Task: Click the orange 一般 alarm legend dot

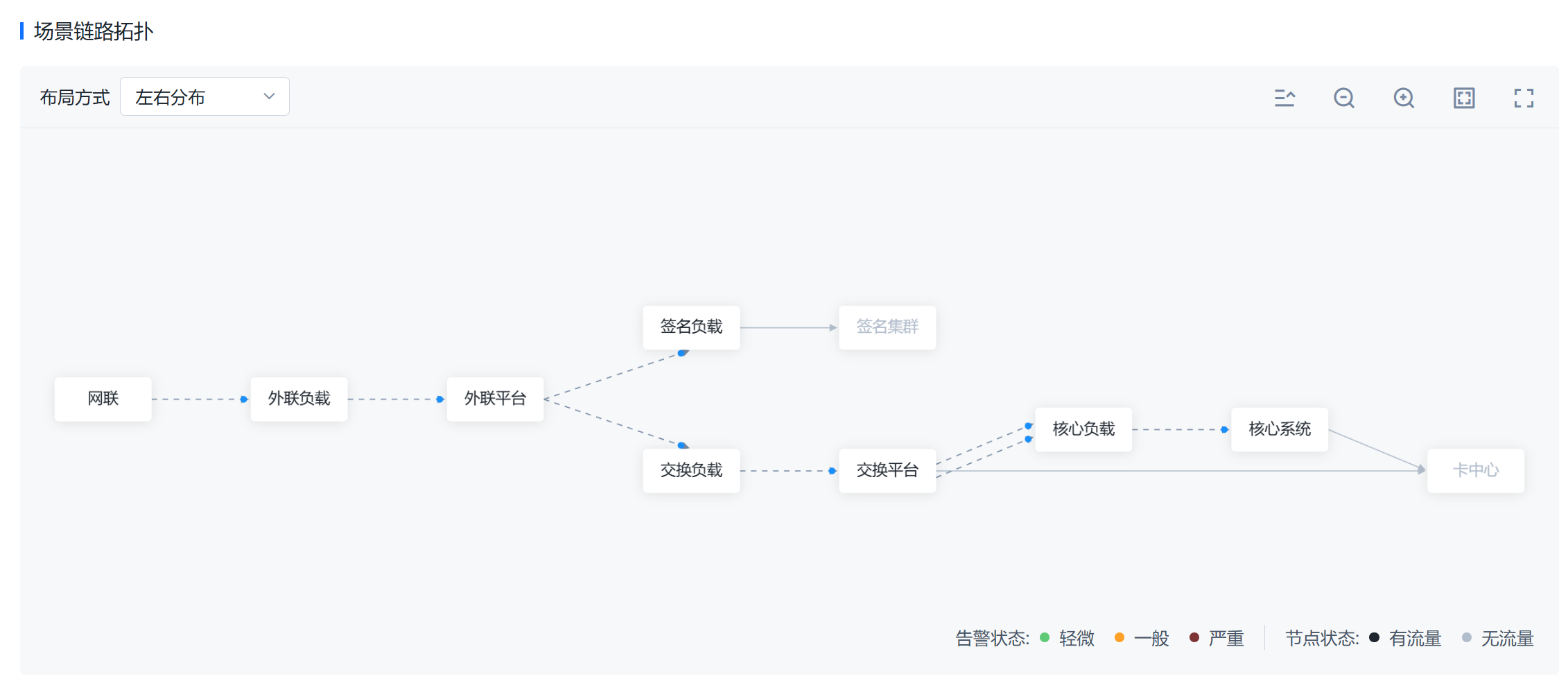Action: coord(1119,637)
